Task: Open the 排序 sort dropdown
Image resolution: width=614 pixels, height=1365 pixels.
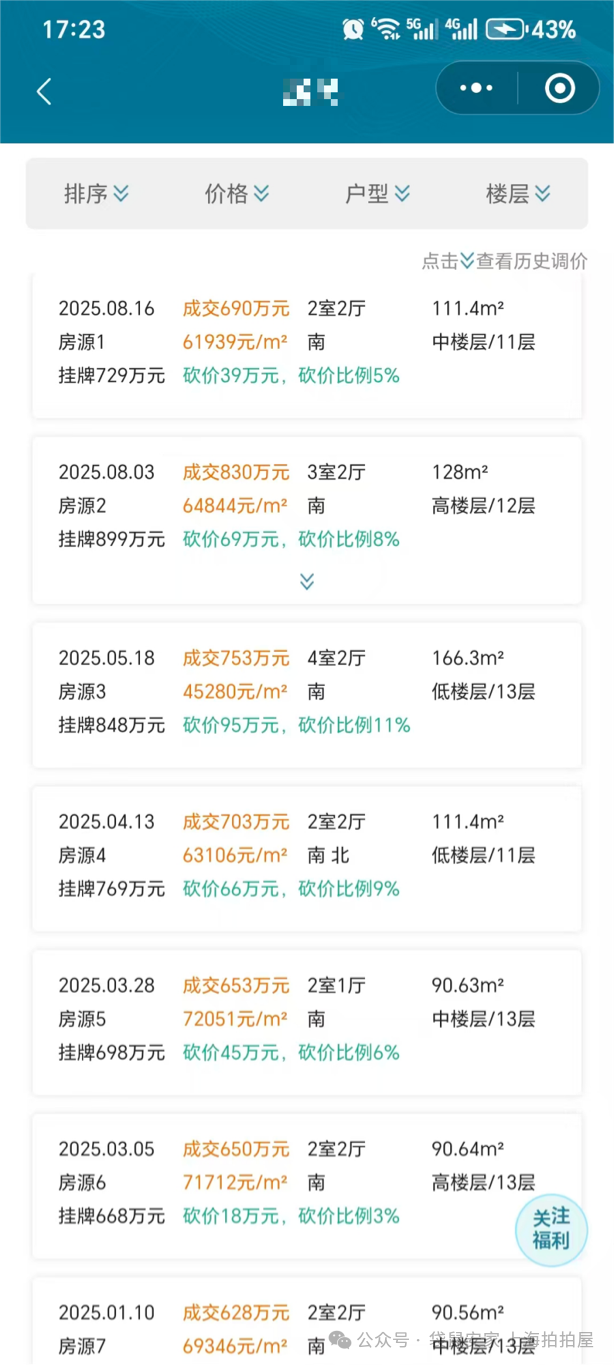Action: [x=96, y=194]
